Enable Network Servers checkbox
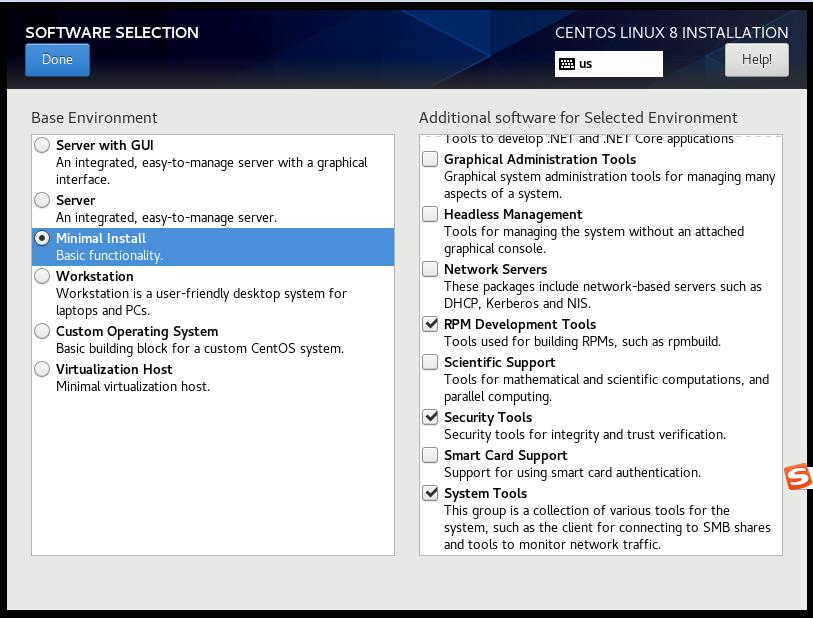The height and width of the screenshot is (618, 813). [430, 270]
